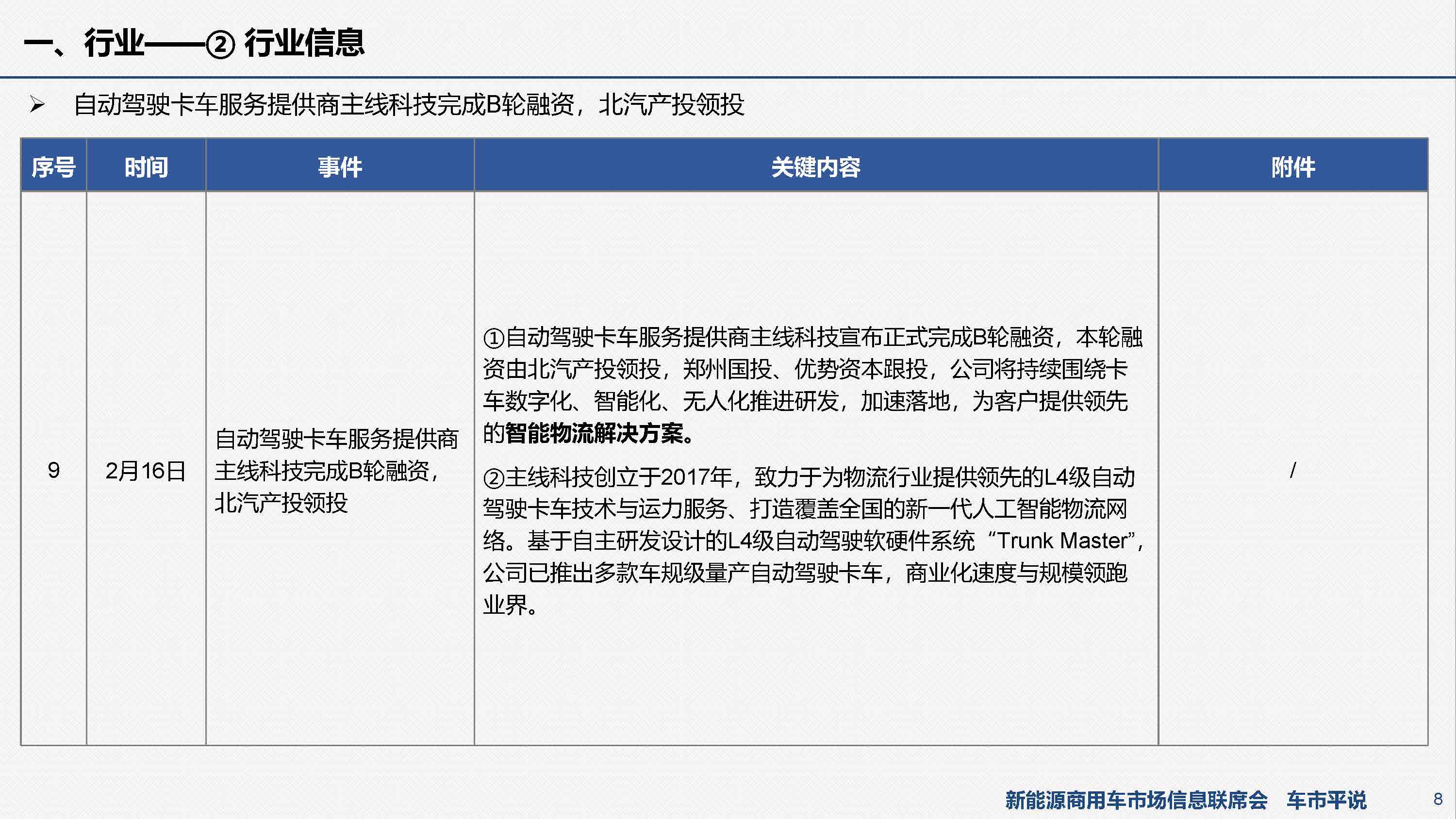Click the 事件 column header

(340, 165)
